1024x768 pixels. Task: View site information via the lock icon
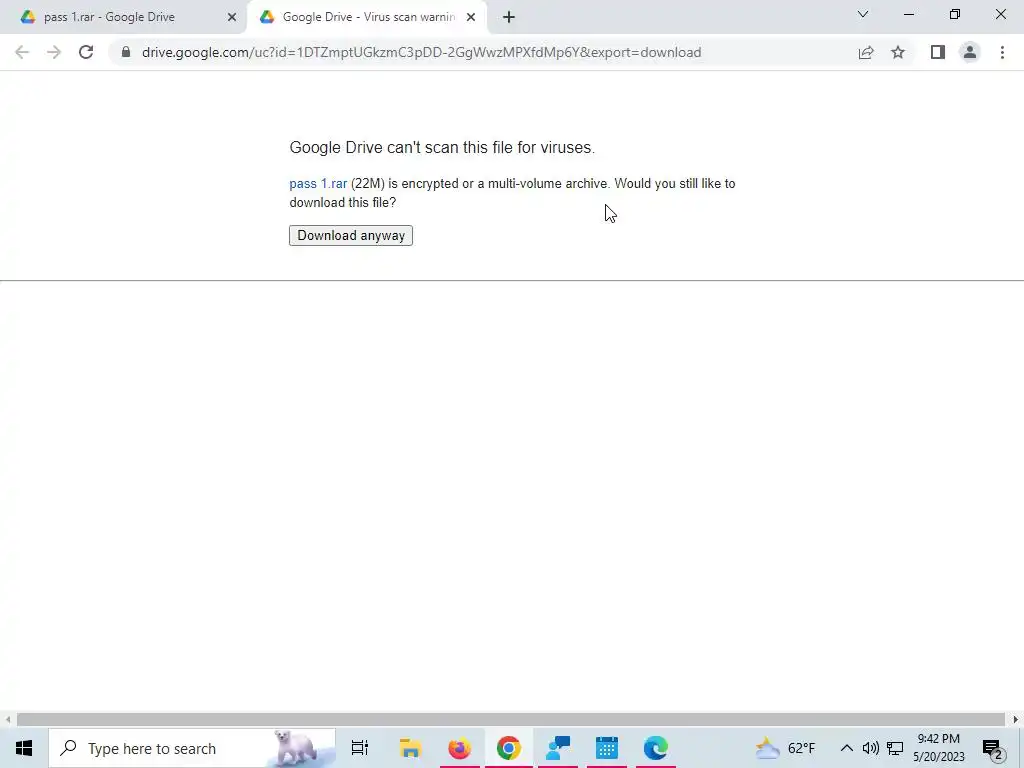[x=126, y=52]
